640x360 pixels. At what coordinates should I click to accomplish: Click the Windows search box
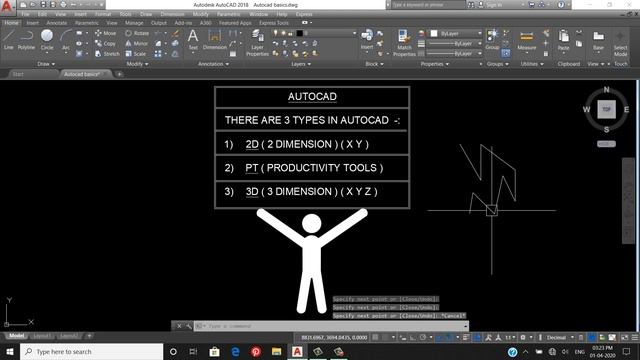point(91,351)
